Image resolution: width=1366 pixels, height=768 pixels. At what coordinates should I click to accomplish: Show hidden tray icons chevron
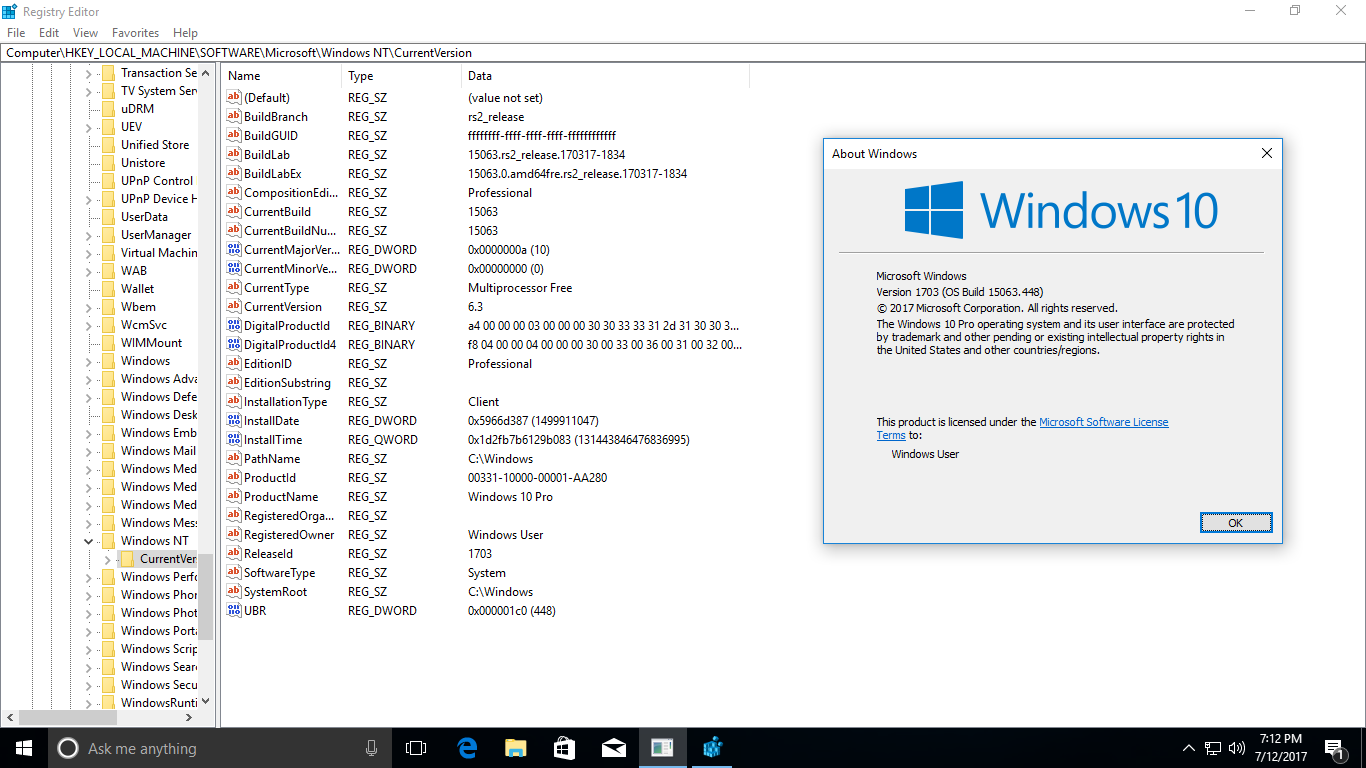(1188, 748)
